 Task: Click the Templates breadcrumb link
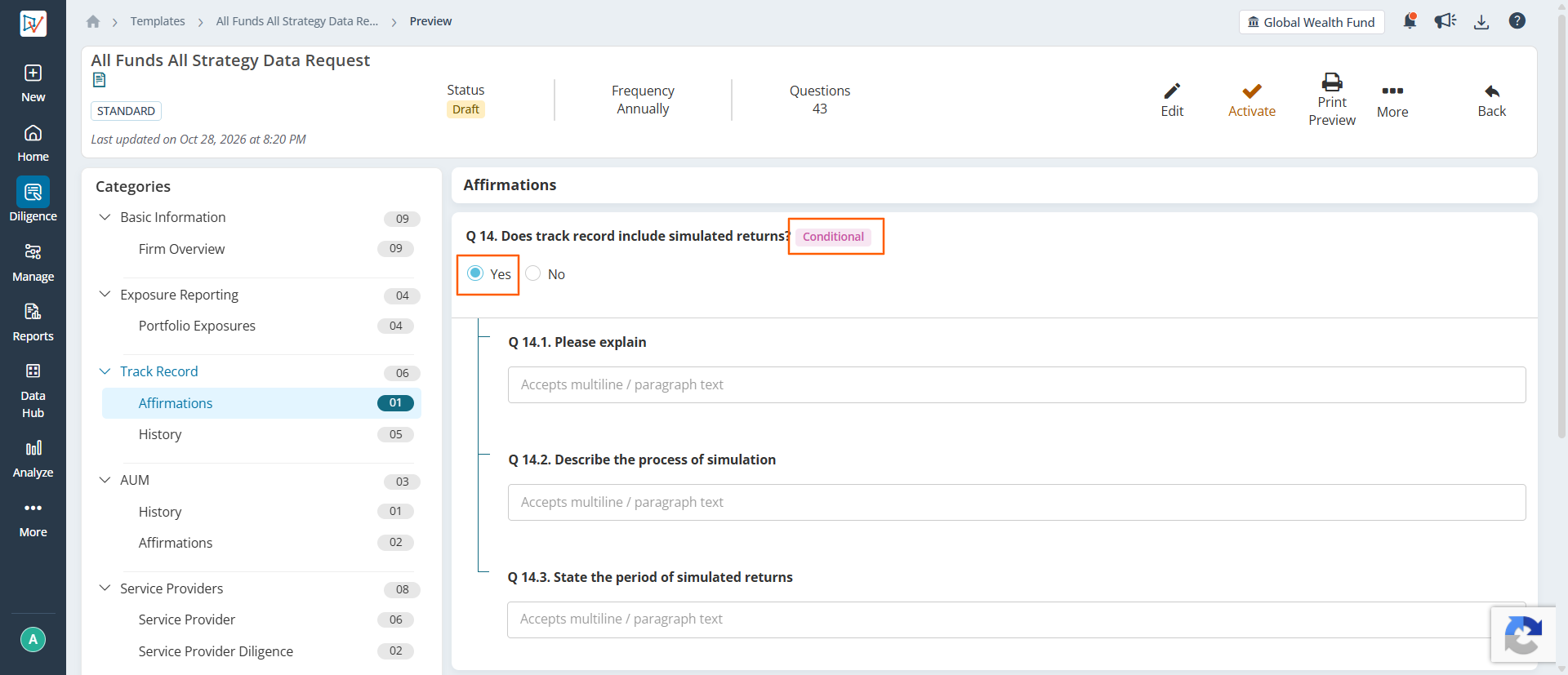tap(158, 21)
